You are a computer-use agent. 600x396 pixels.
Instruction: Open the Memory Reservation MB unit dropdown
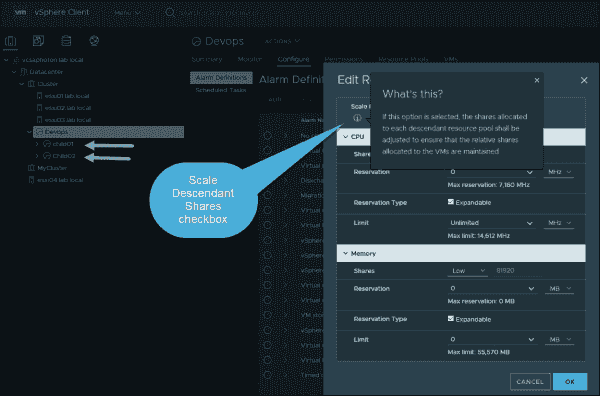[x=559, y=288]
